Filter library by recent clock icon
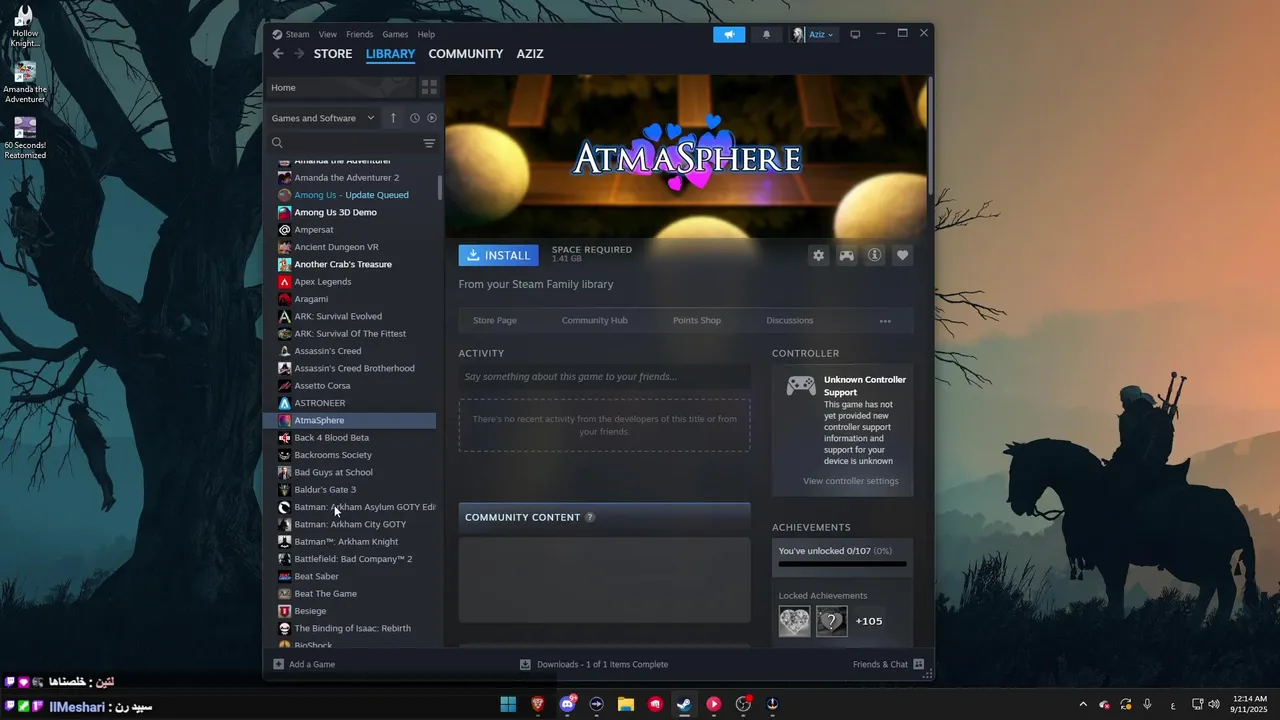1280x720 pixels. tap(415, 118)
